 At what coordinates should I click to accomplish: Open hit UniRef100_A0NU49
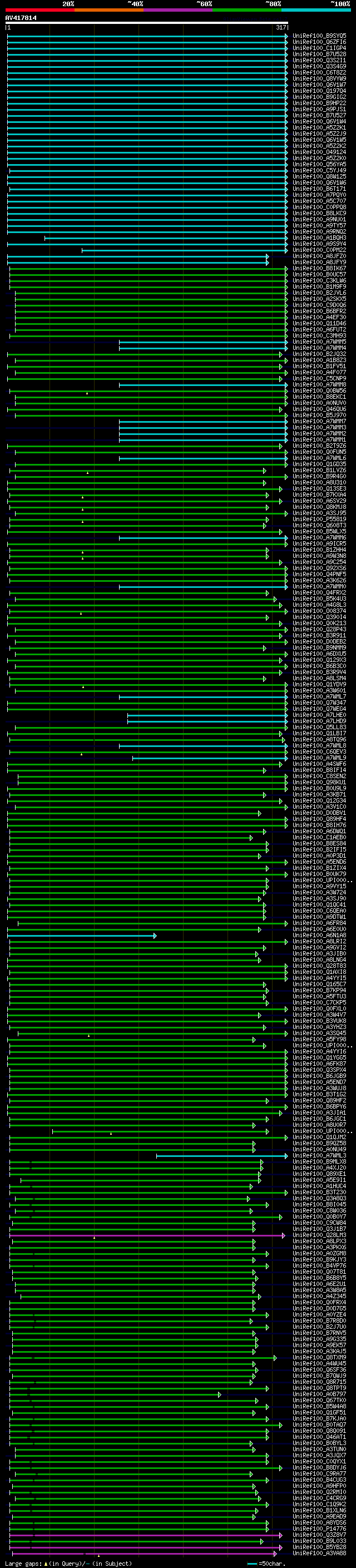(x=319, y=1150)
